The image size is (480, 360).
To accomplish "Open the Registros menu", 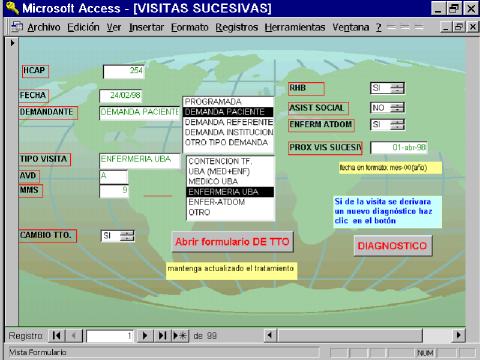I will [237, 27].
